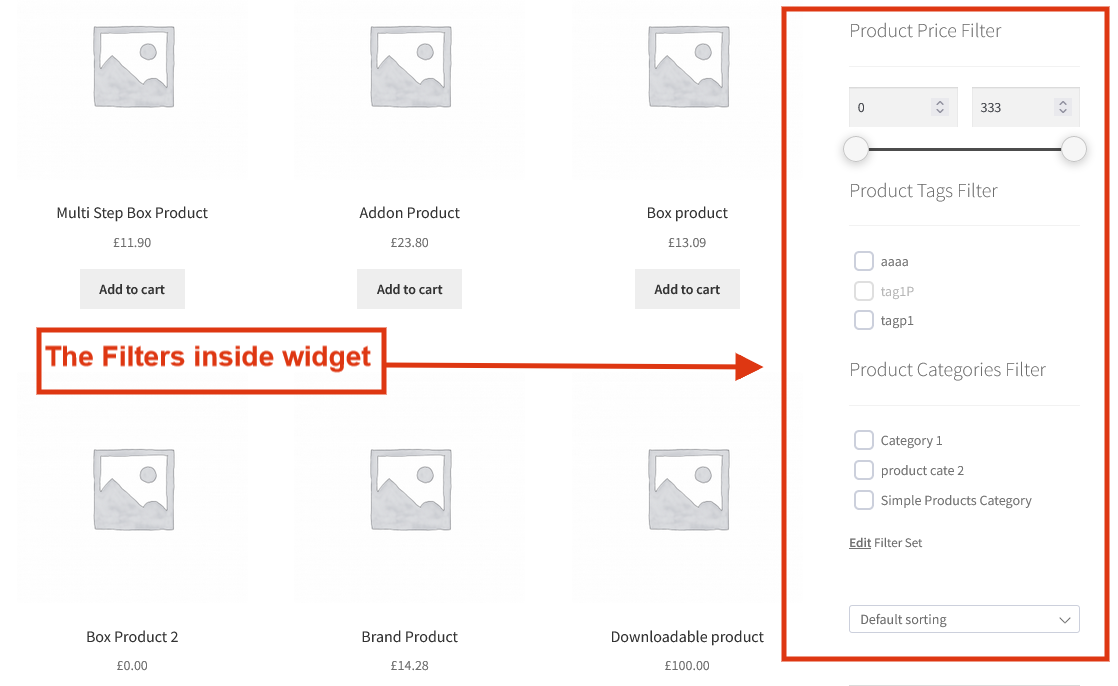Viewport: 1118px width, 686px height.
Task: Add Multi Step Box Product to cart
Action: coord(132,289)
